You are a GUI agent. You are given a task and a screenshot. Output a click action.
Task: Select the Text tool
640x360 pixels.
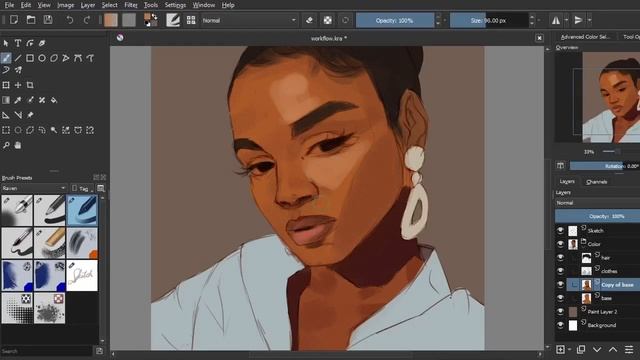(18, 43)
